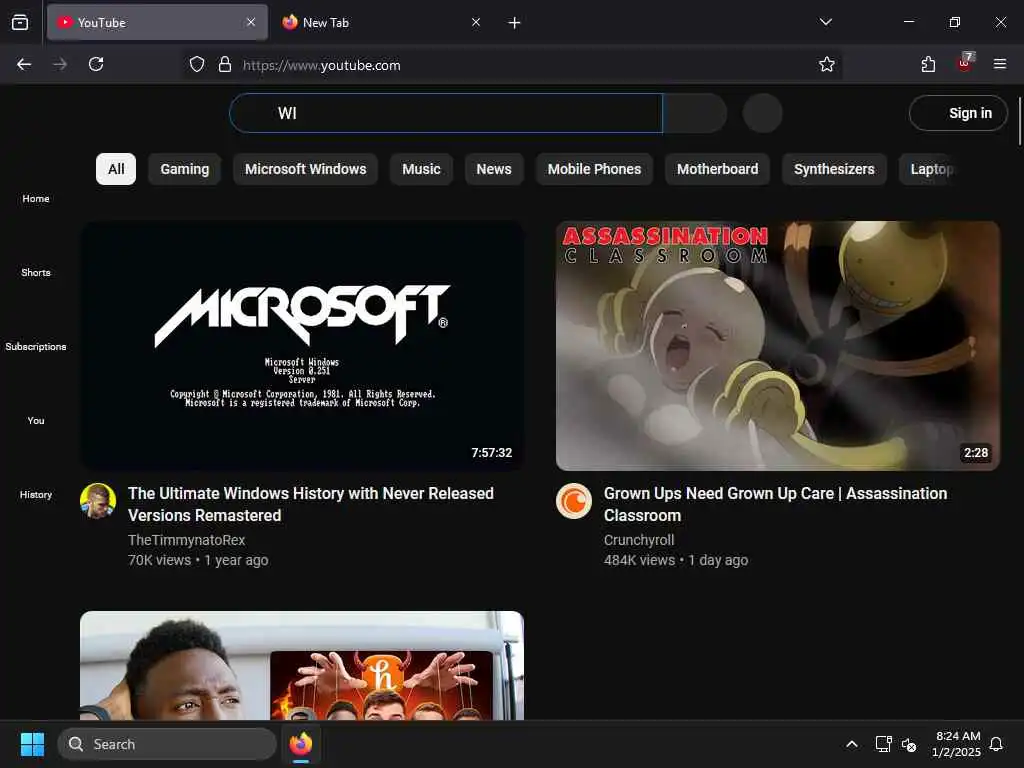Open the notification bell in taskbar

[997, 744]
